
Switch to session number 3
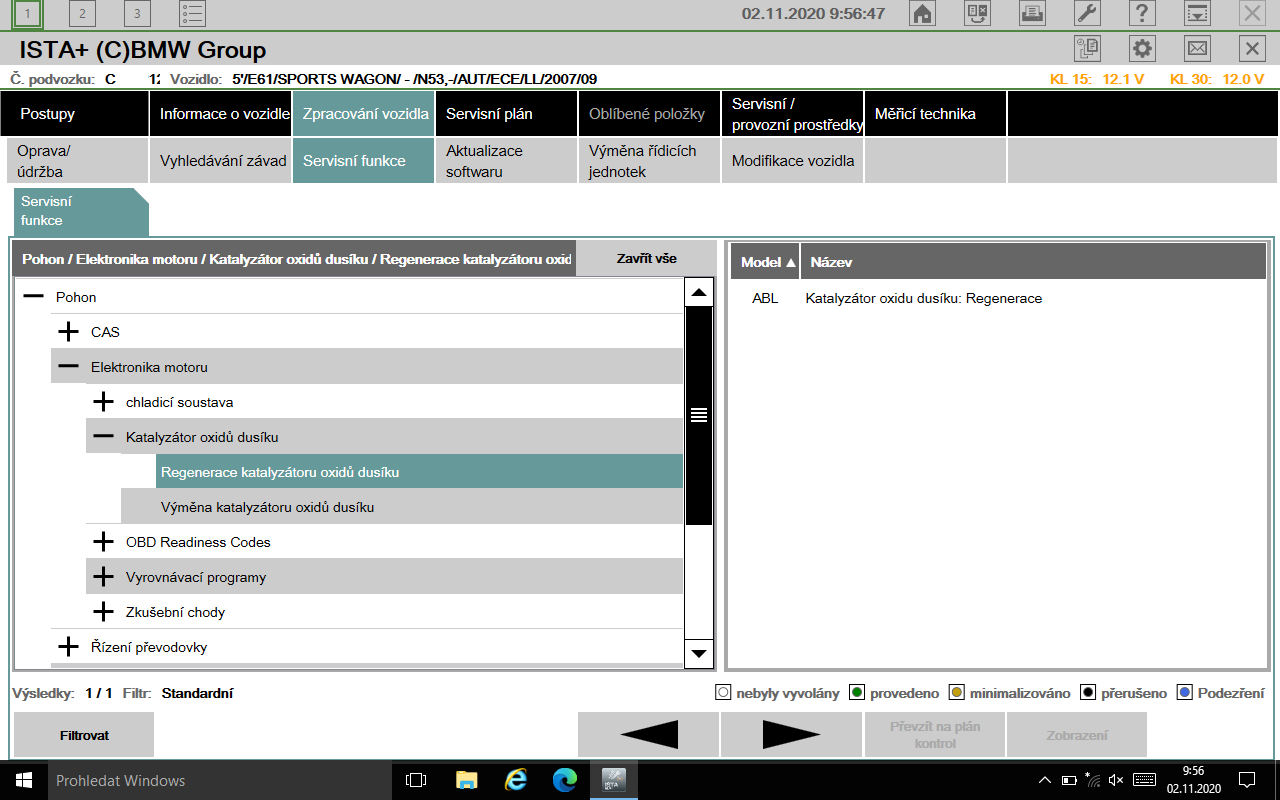tap(137, 14)
